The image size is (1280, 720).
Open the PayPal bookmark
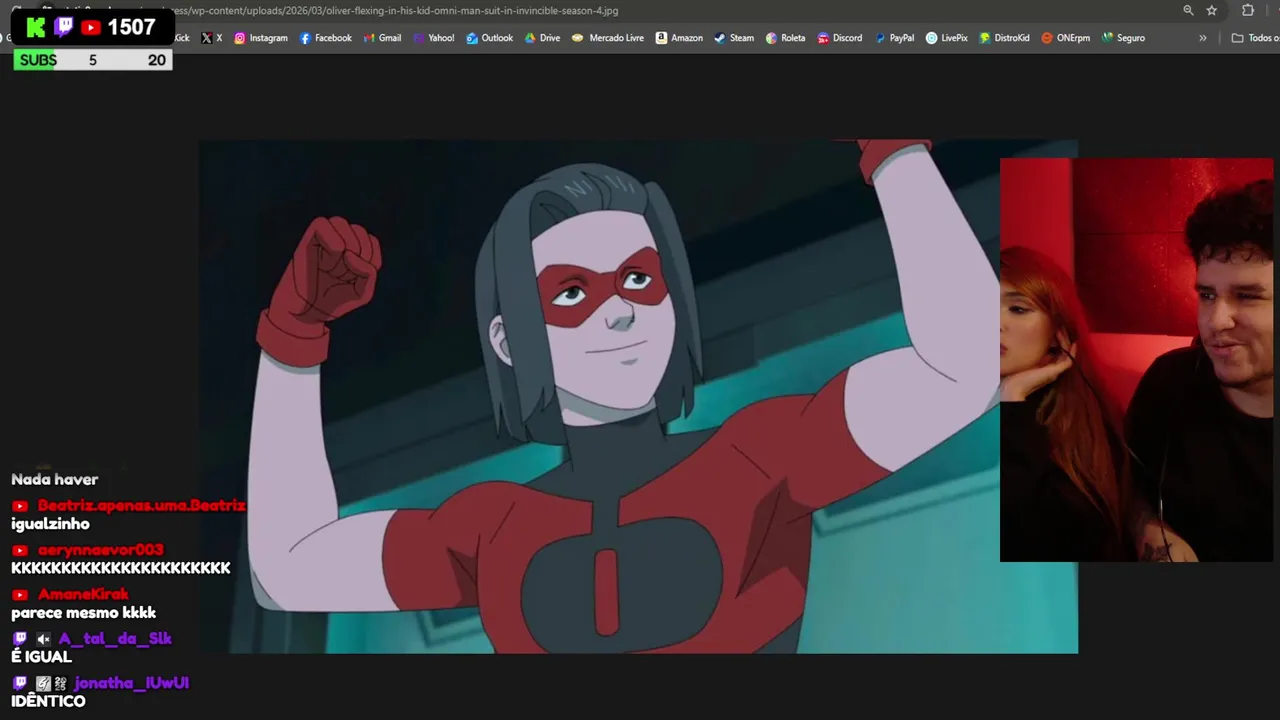895,38
